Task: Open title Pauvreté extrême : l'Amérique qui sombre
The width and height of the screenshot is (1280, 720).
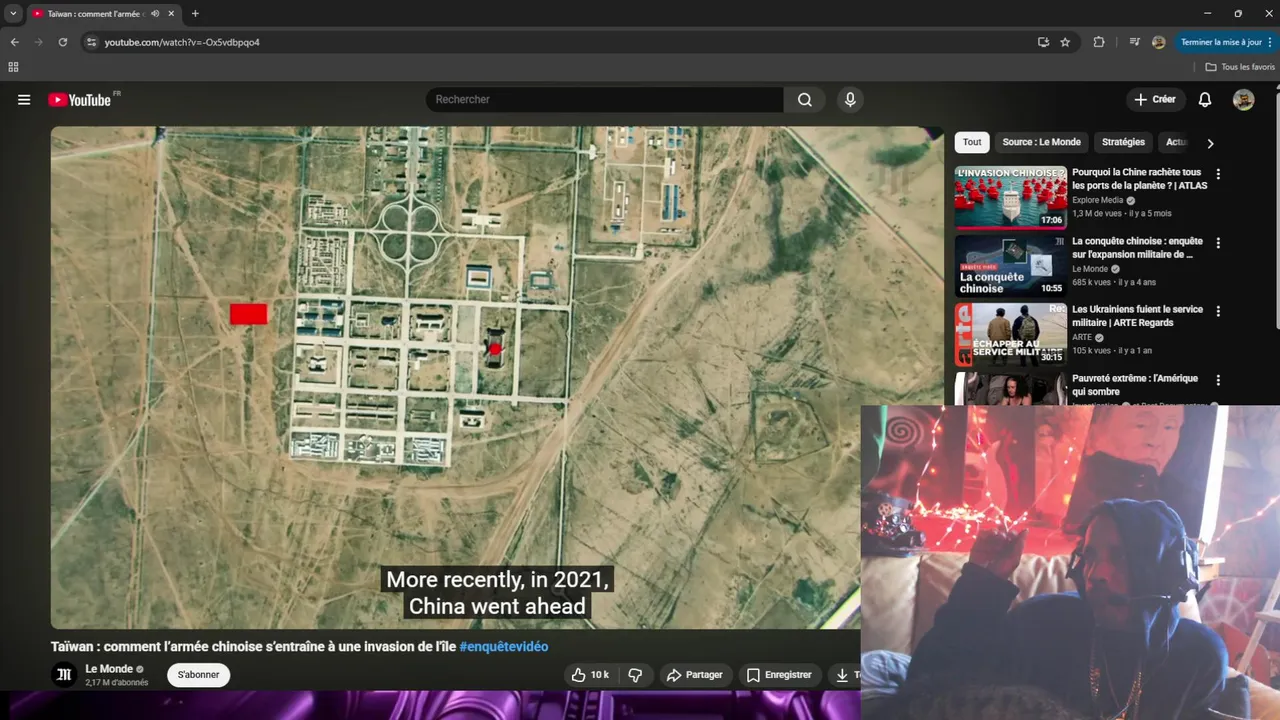Action: pos(1135,385)
